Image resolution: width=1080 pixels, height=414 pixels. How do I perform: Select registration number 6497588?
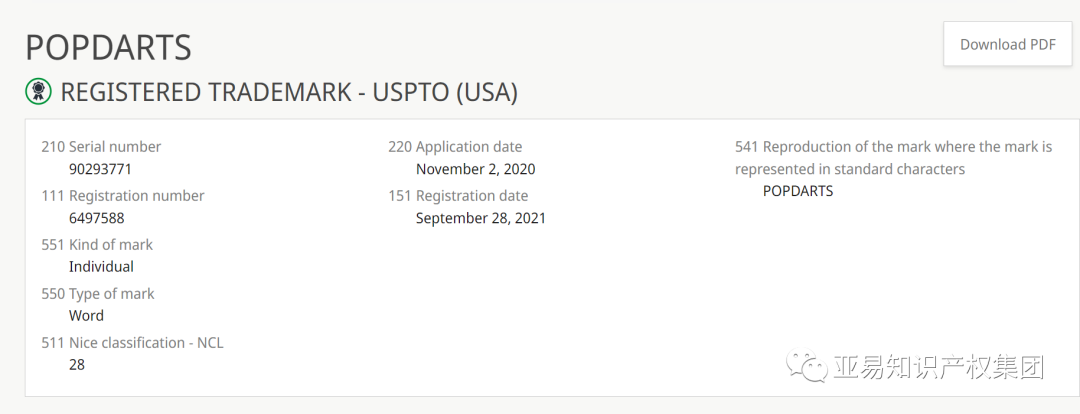tap(97, 218)
